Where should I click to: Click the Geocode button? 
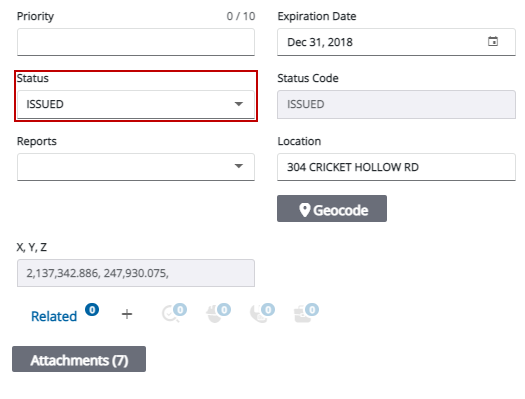tap(332, 209)
